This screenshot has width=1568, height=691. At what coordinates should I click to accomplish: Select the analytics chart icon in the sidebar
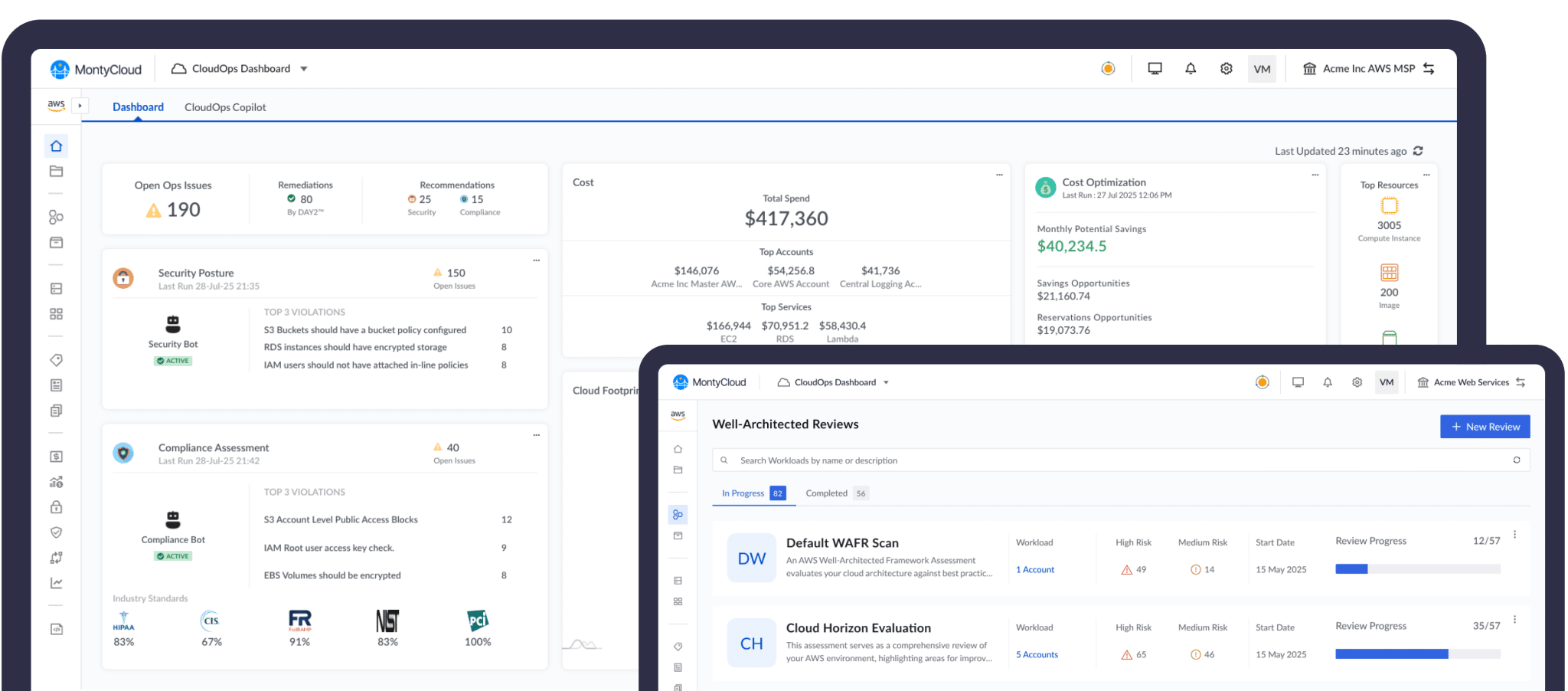[56, 582]
